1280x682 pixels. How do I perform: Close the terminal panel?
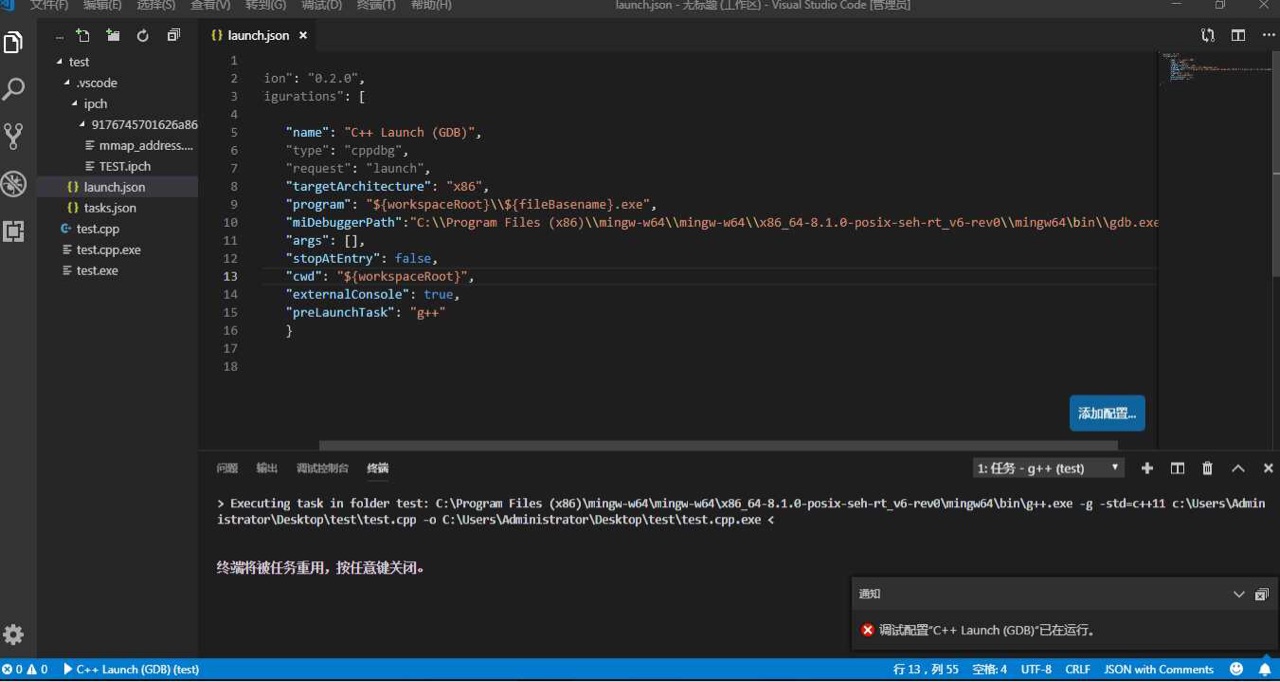[1268, 468]
